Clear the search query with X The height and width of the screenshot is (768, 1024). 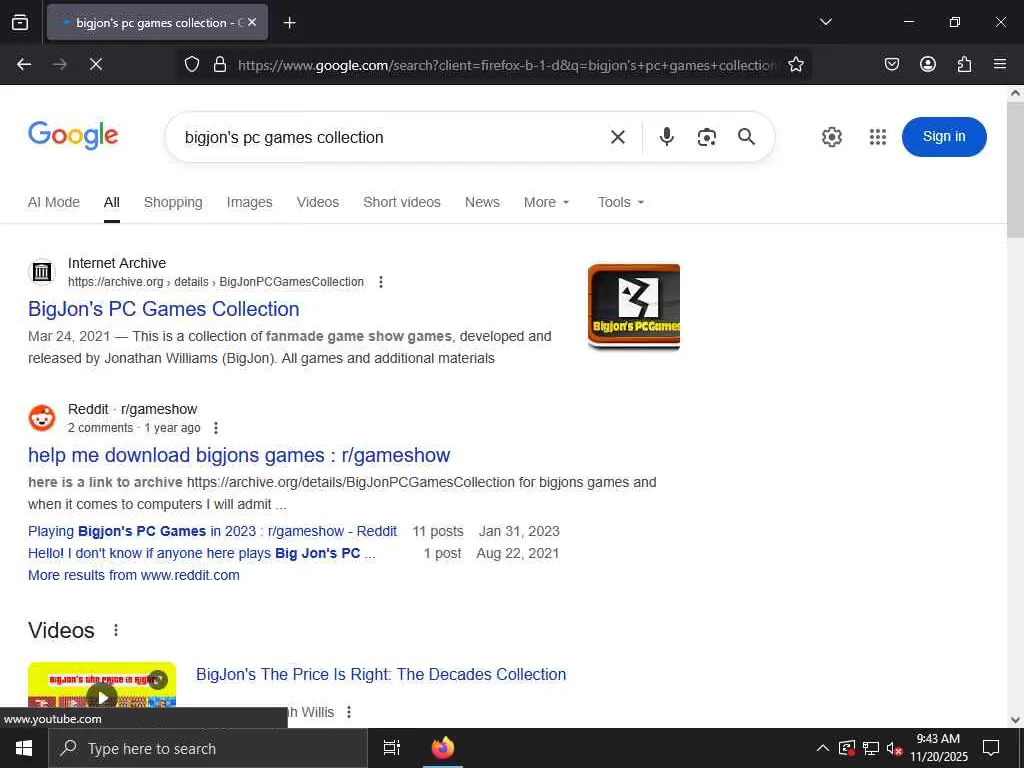(618, 137)
